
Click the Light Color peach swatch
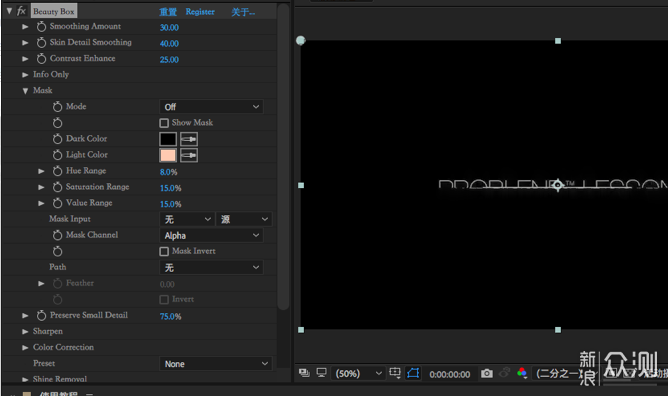[168, 155]
